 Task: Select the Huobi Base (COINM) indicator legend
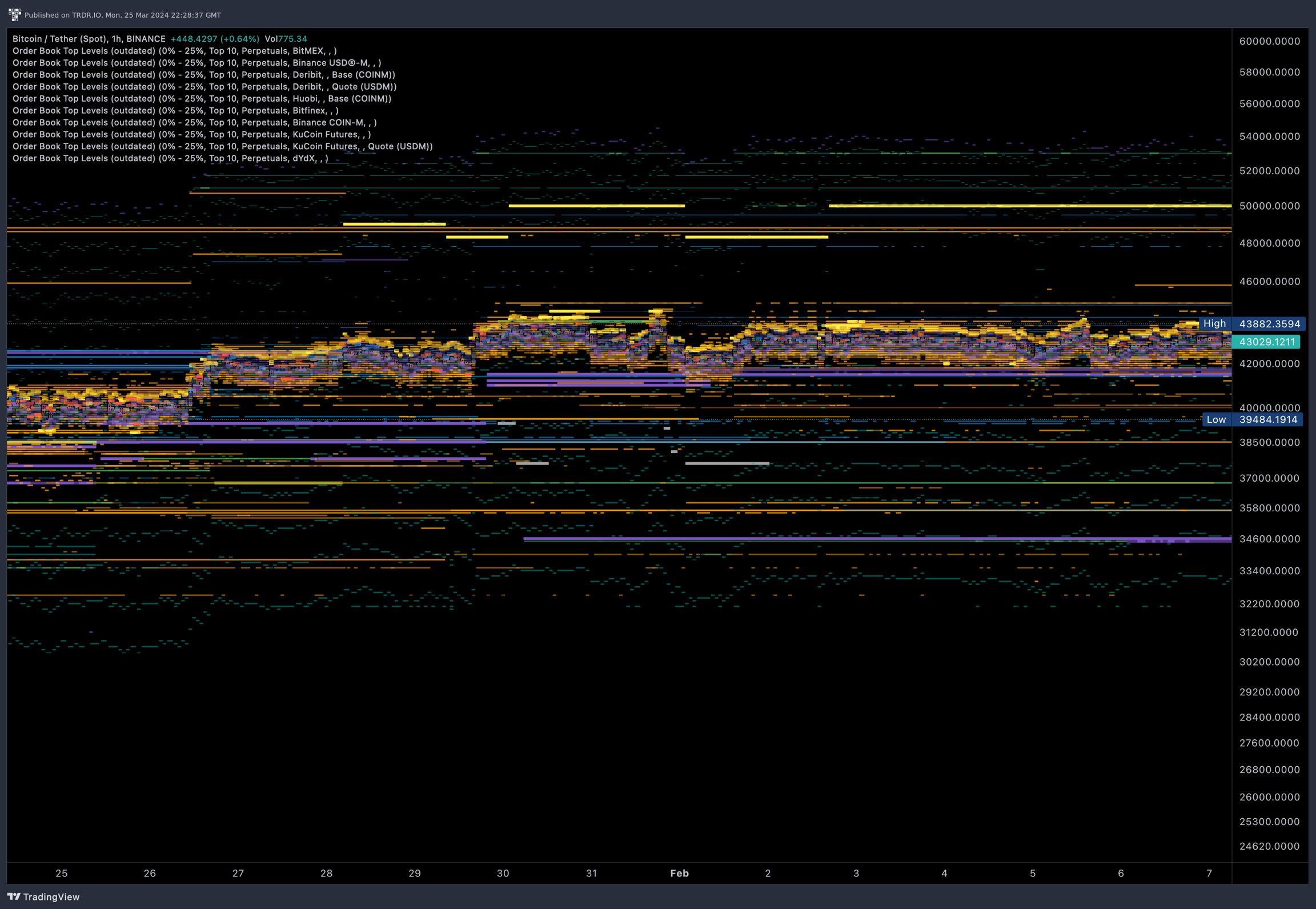[x=202, y=99]
